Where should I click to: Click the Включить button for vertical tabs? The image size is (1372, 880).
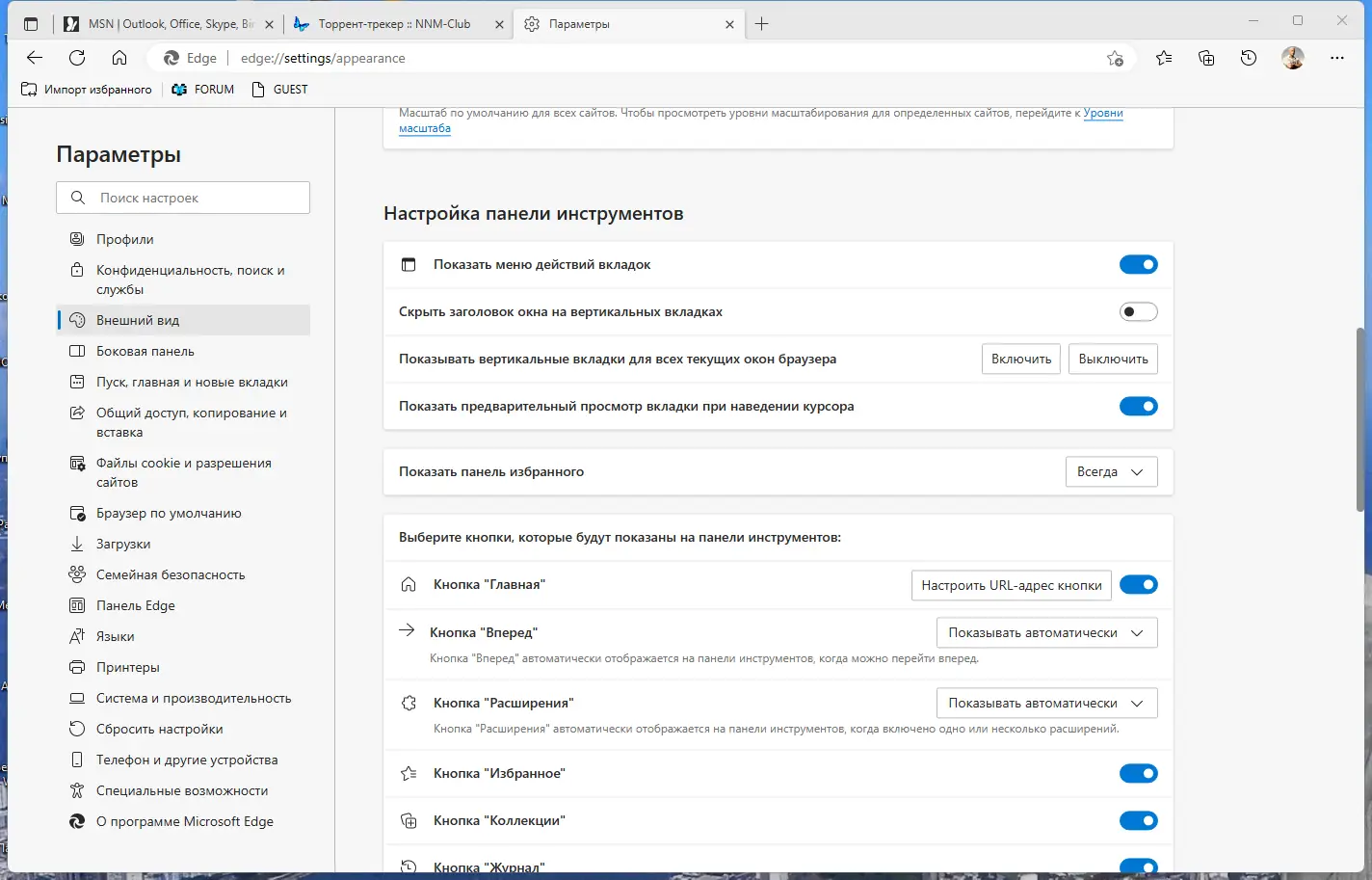tap(1020, 359)
